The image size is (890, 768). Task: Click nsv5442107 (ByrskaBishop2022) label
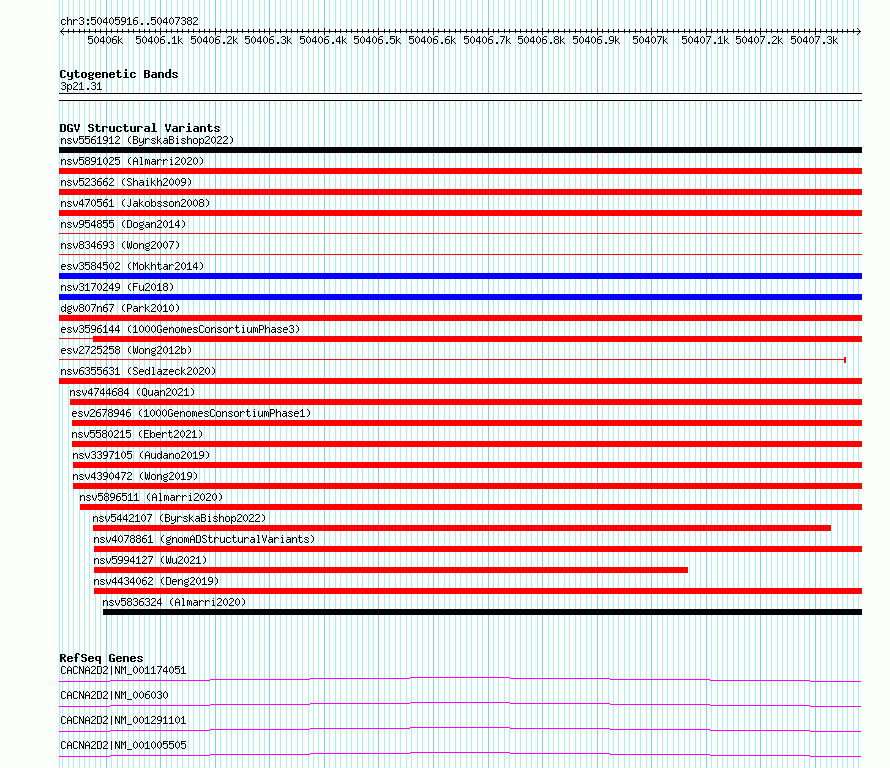[x=179, y=518]
